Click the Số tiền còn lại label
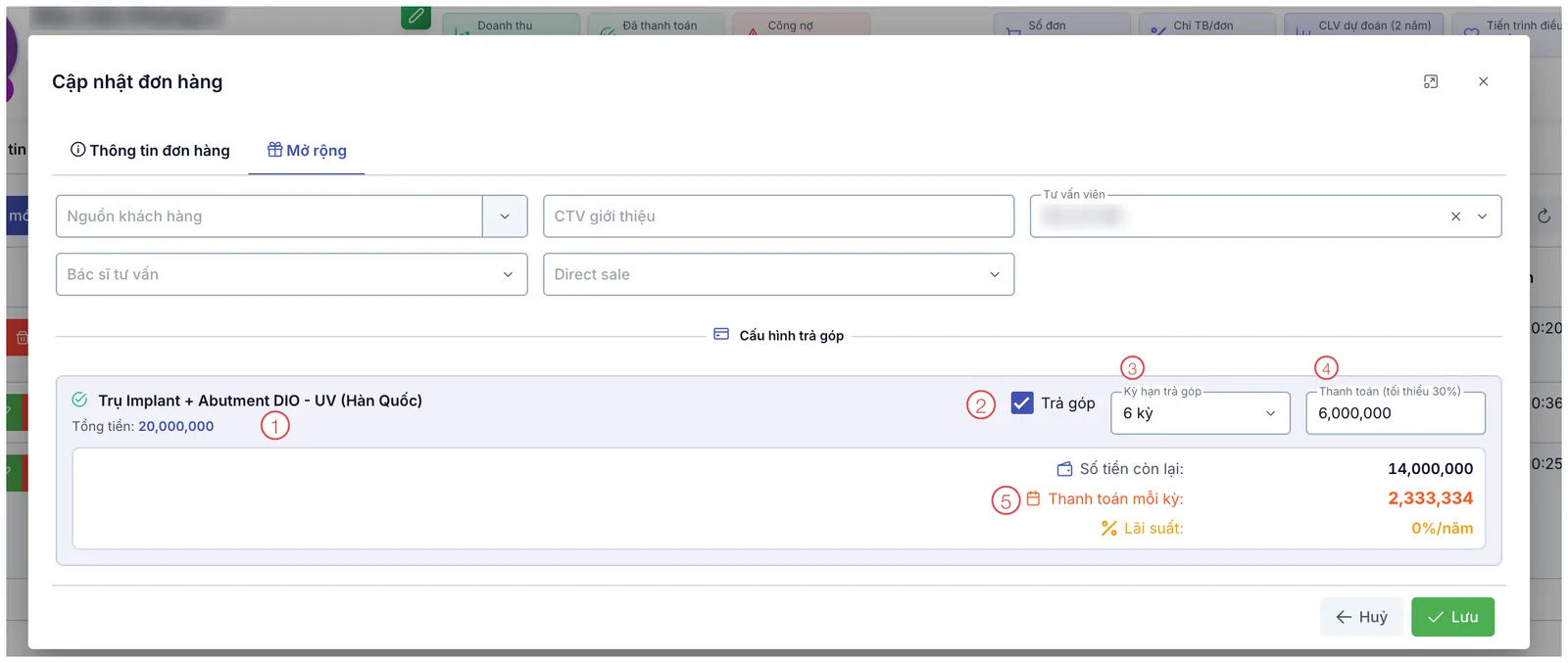1568x663 pixels. coord(1132,469)
